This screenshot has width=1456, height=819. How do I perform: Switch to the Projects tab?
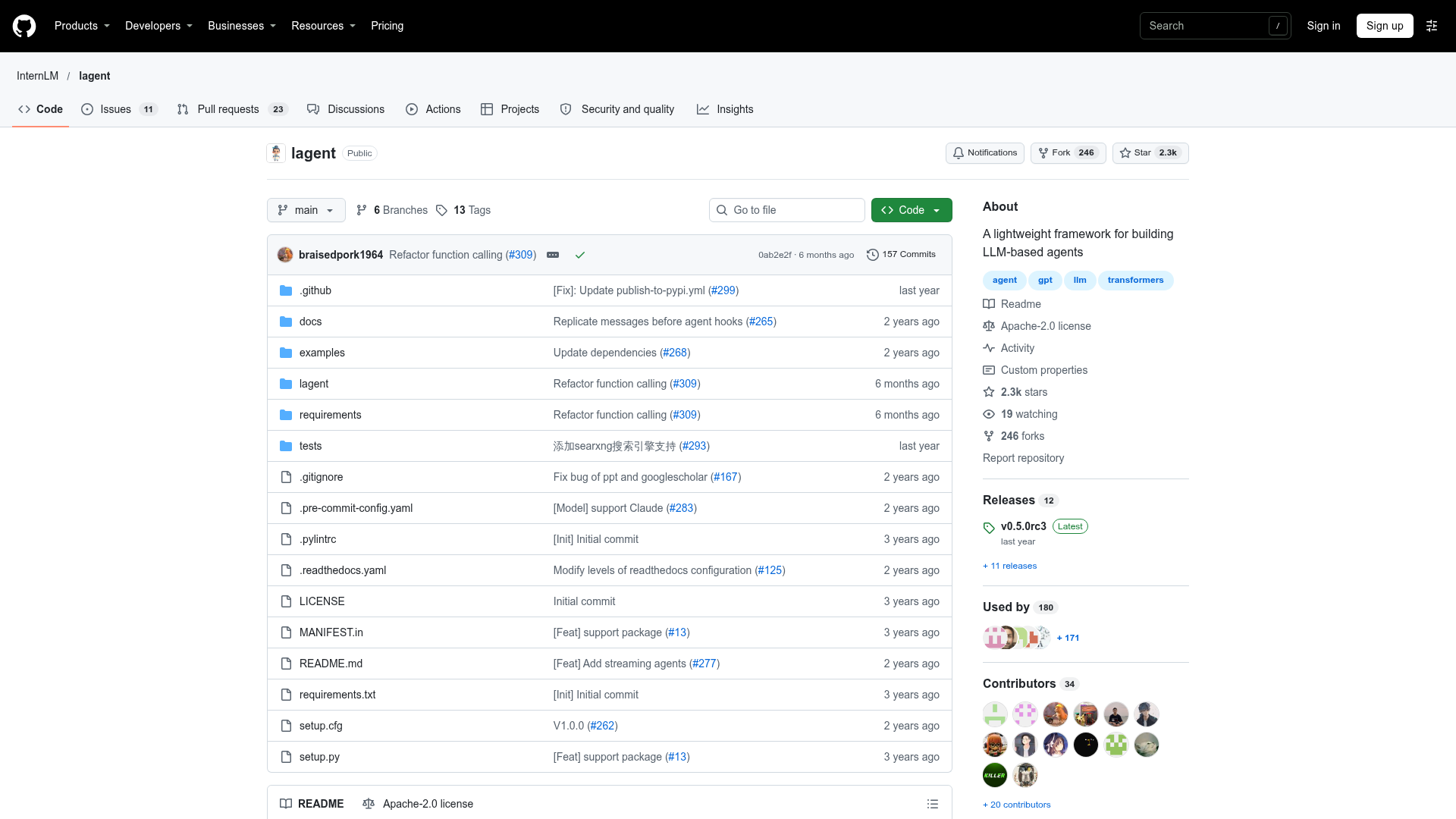click(x=510, y=109)
